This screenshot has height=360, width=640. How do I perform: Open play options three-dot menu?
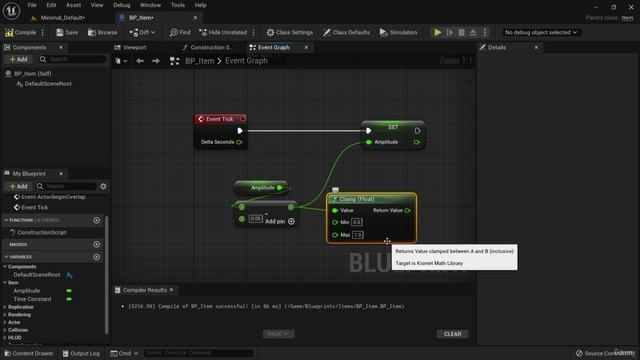pyautogui.click(x=485, y=32)
